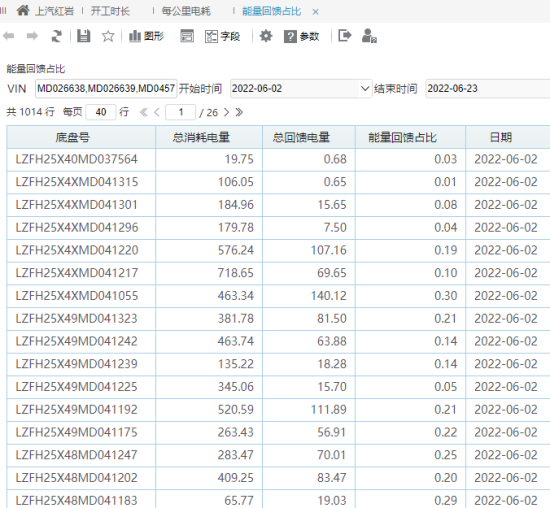
Task: Close the 能量回馈占比 tab
Action: coord(315,12)
